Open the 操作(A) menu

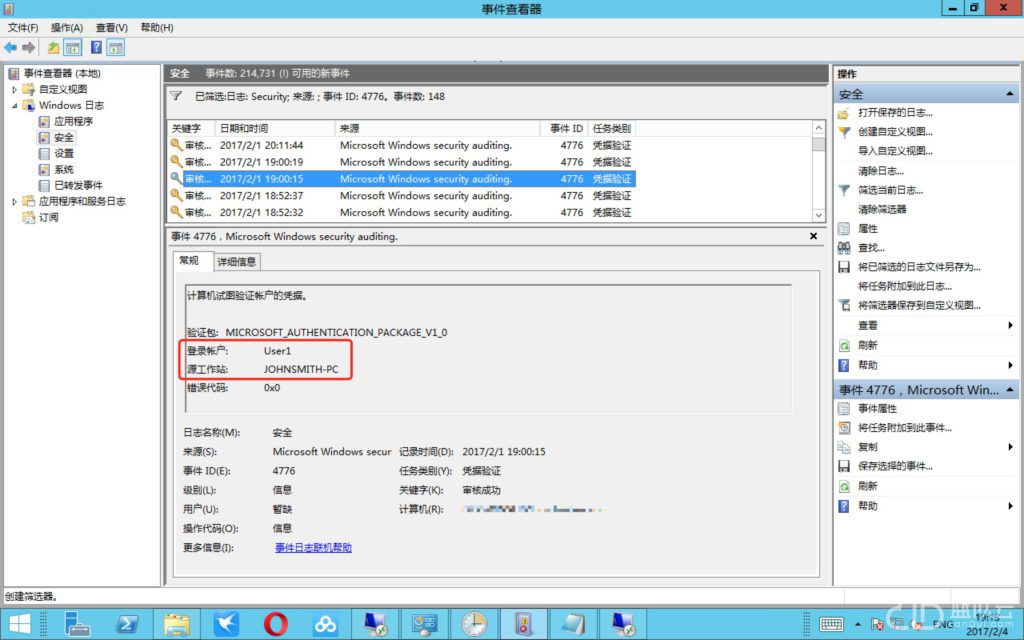pyautogui.click(x=67, y=27)
